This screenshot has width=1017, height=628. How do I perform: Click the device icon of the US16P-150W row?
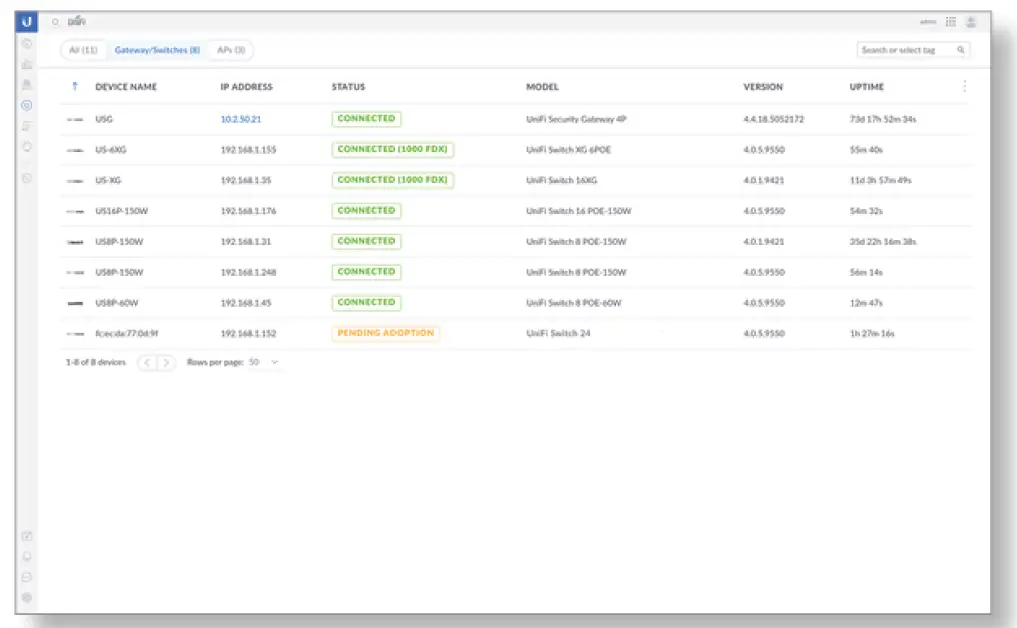[x=75, y=211]
